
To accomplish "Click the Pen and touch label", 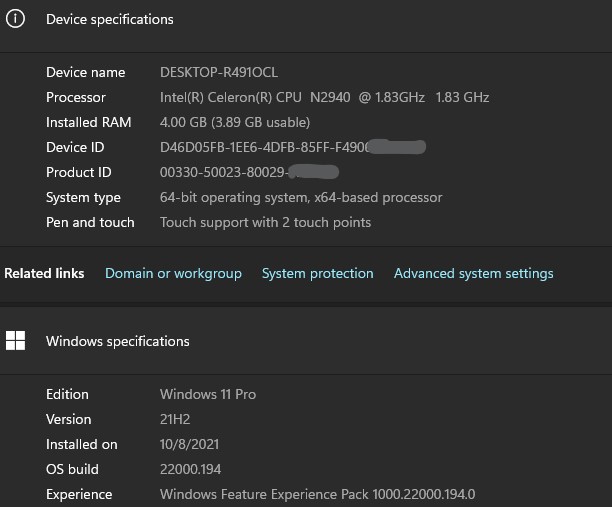I will click(x=90, y=222).
